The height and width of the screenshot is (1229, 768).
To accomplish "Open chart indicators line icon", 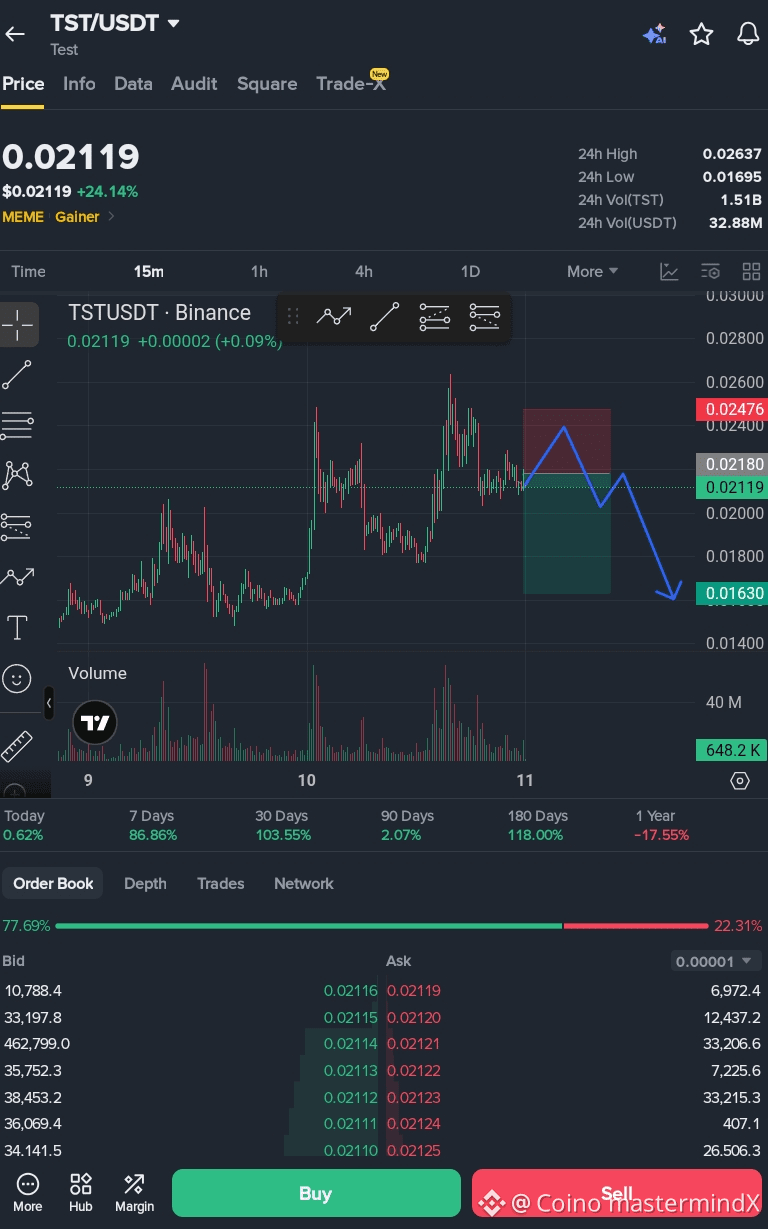I will pos(669,271).
